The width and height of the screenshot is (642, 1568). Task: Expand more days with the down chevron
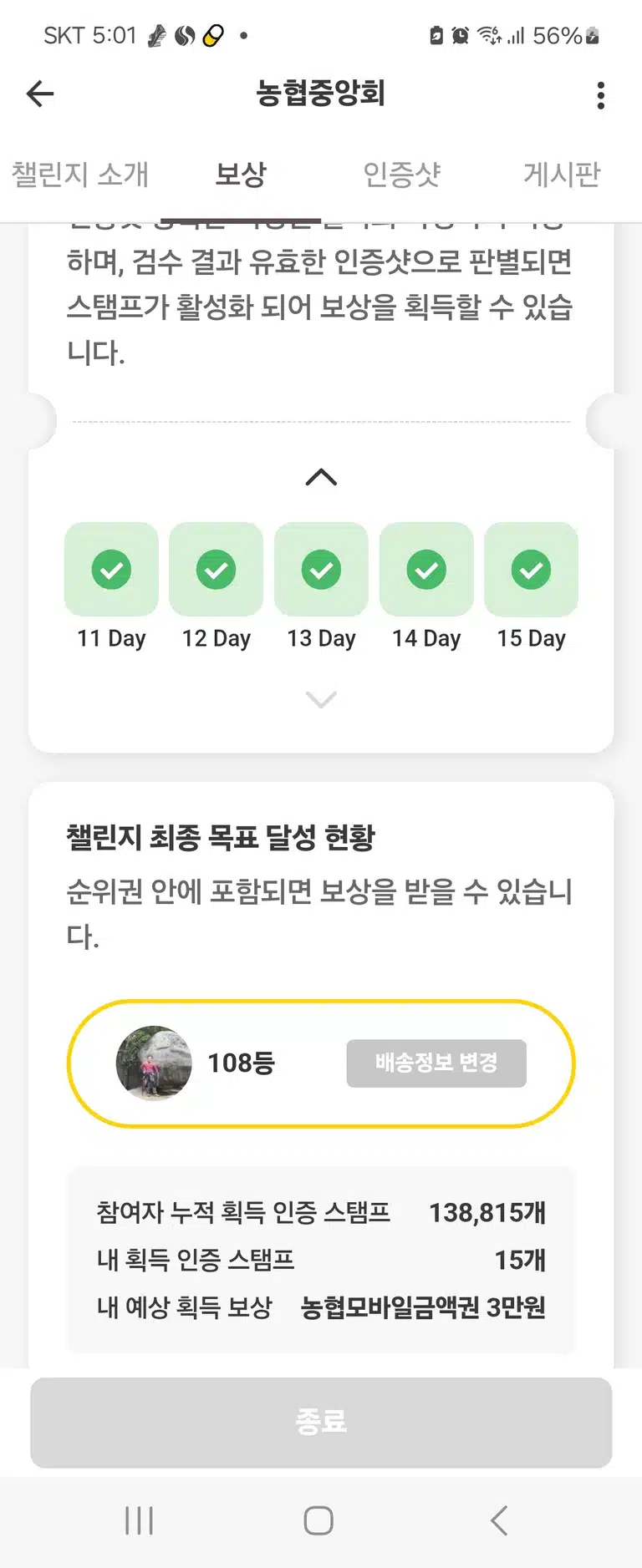click(321, 699)
